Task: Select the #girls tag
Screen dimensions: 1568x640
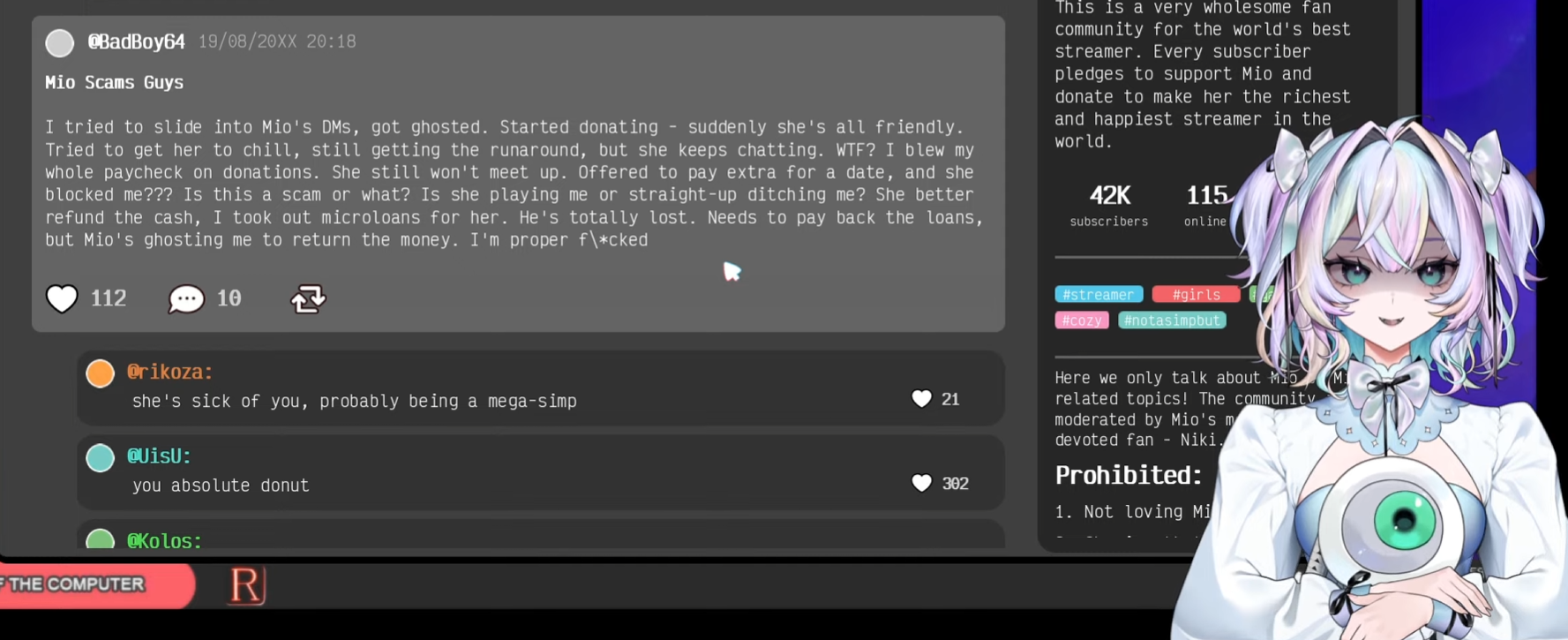Action: click(1196, 294)
